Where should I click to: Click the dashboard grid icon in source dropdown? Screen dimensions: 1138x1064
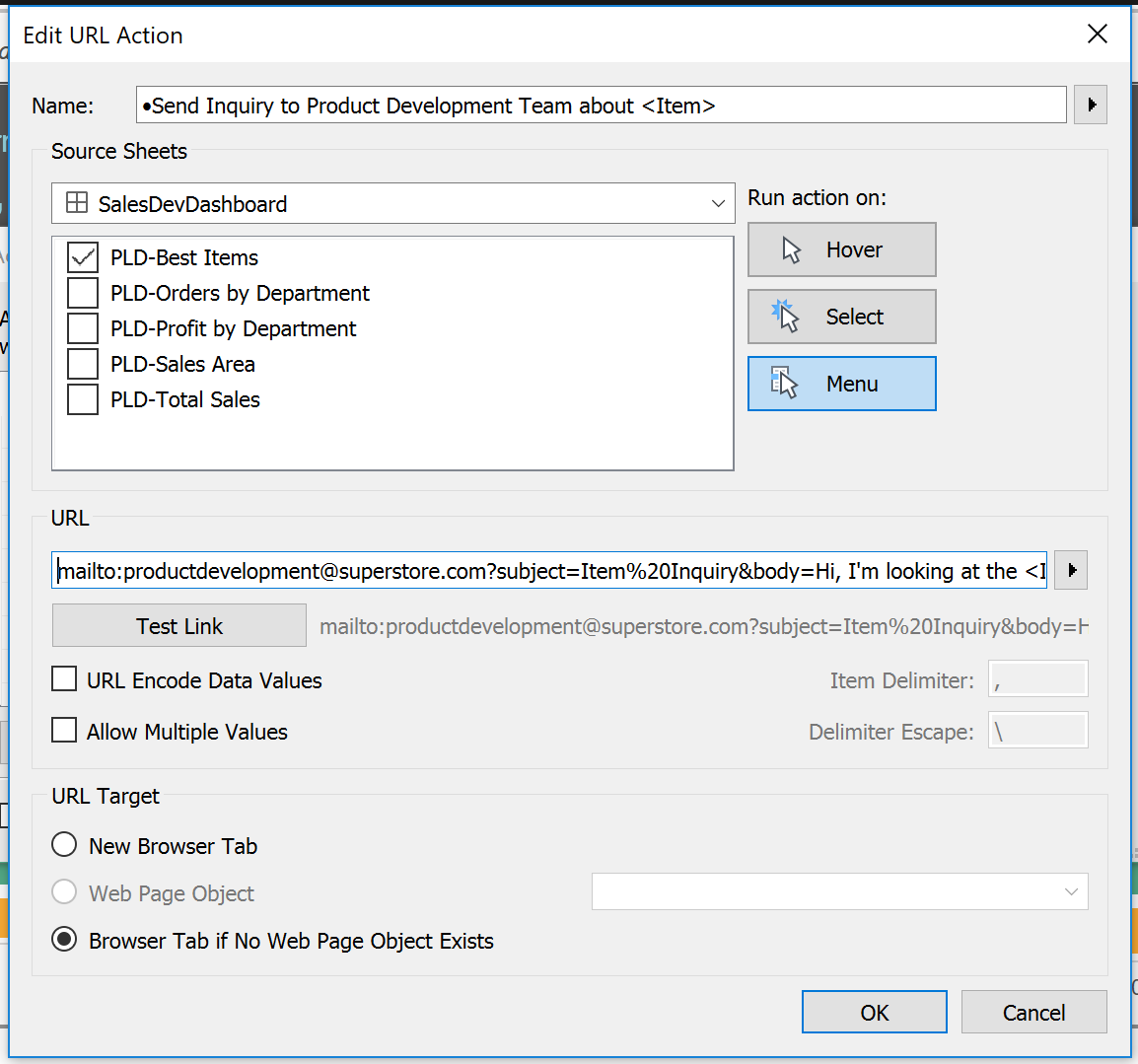(x=77, y=202)
